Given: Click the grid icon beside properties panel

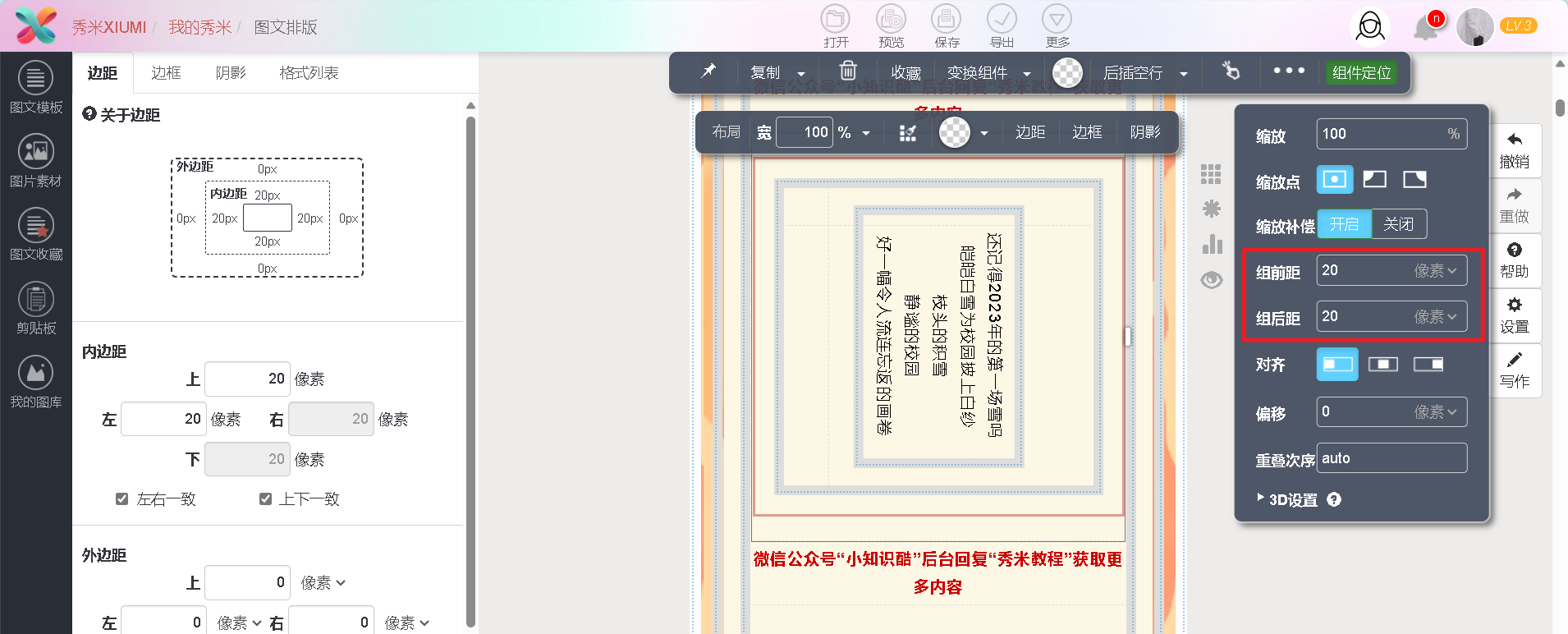Looking at the screenshot, I should point(1211,174).
